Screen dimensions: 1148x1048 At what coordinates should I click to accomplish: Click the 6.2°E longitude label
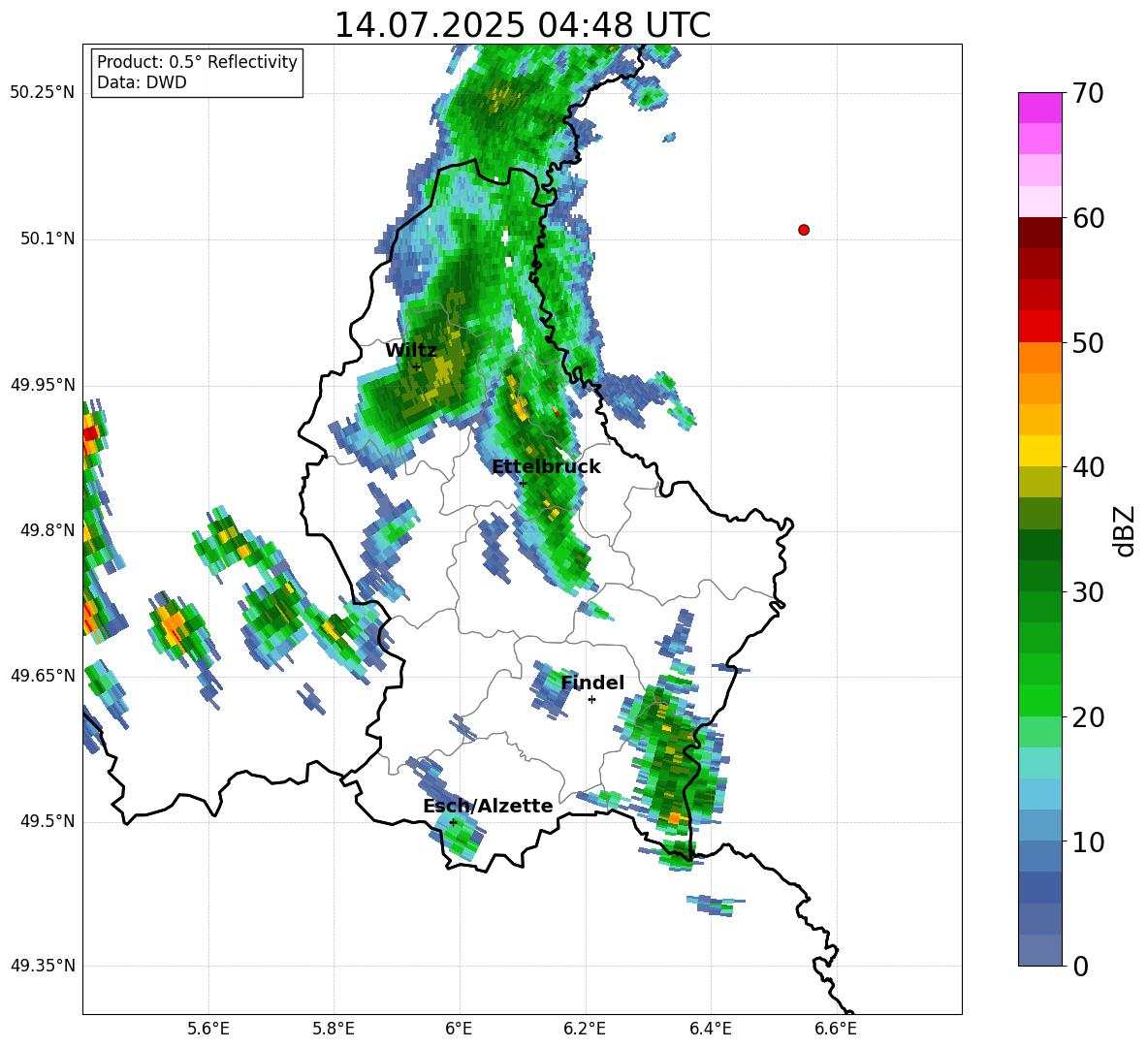coord(585,1029)
